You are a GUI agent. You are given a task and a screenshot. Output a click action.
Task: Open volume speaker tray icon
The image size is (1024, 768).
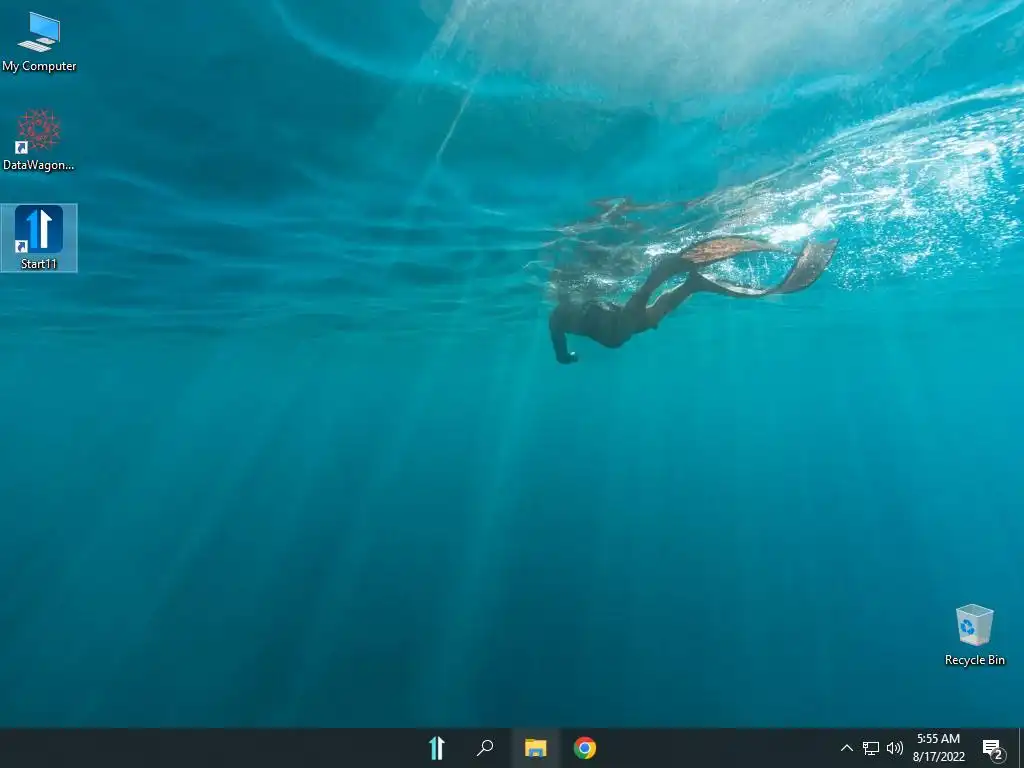pos(895,748)
